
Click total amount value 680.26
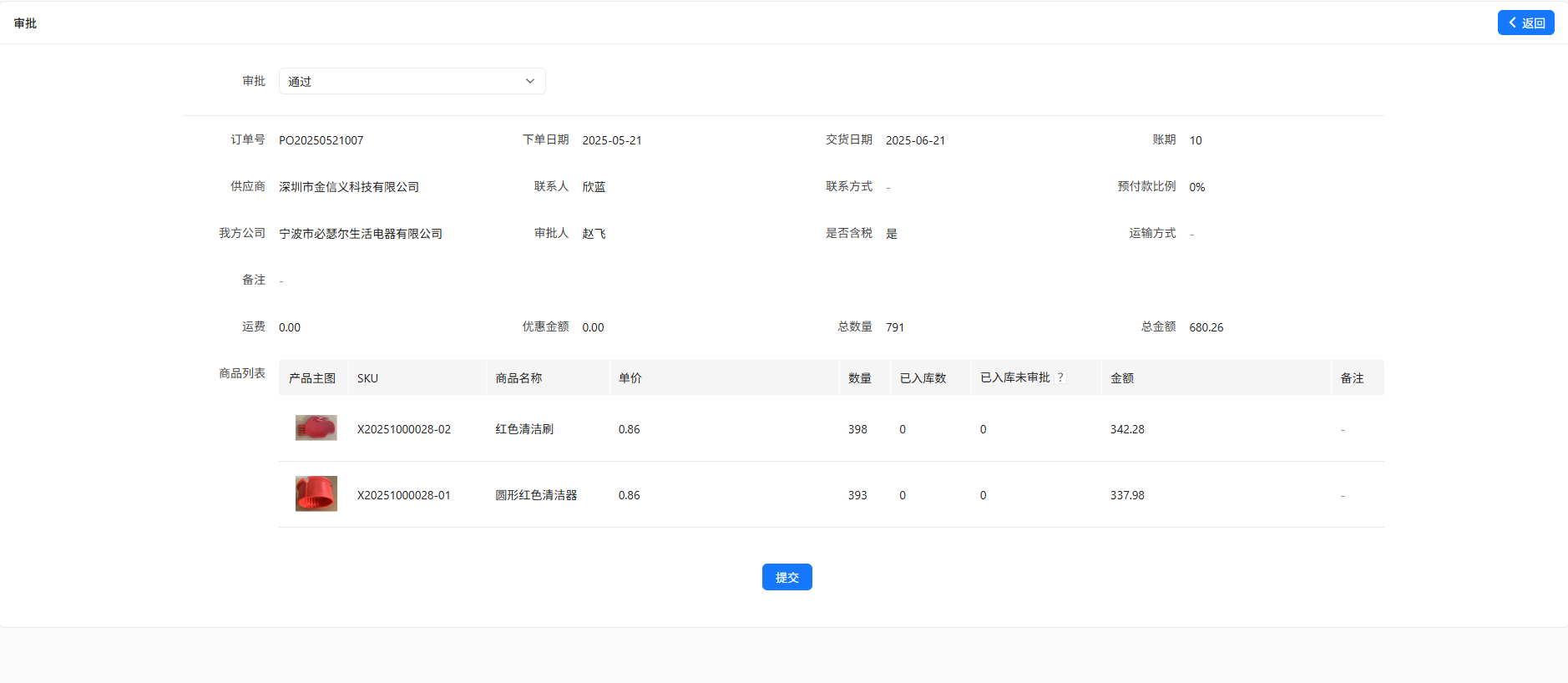1206,327
